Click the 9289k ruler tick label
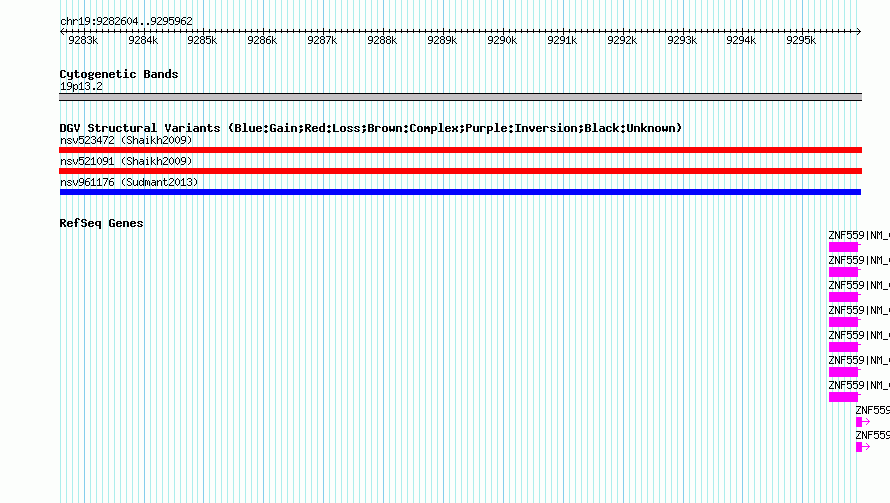The image size is (890, 503). tap(442, 40)
